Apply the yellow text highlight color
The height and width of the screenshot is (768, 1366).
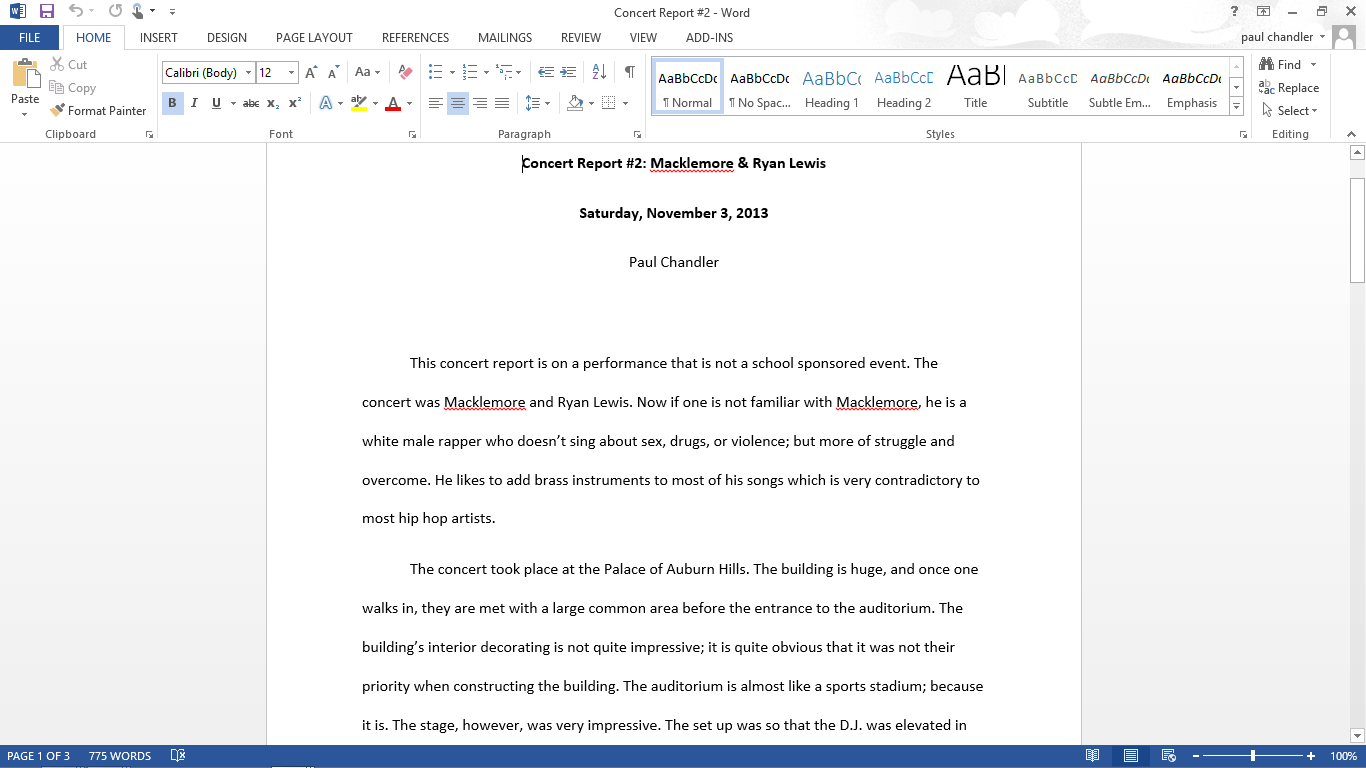[360, 103]
